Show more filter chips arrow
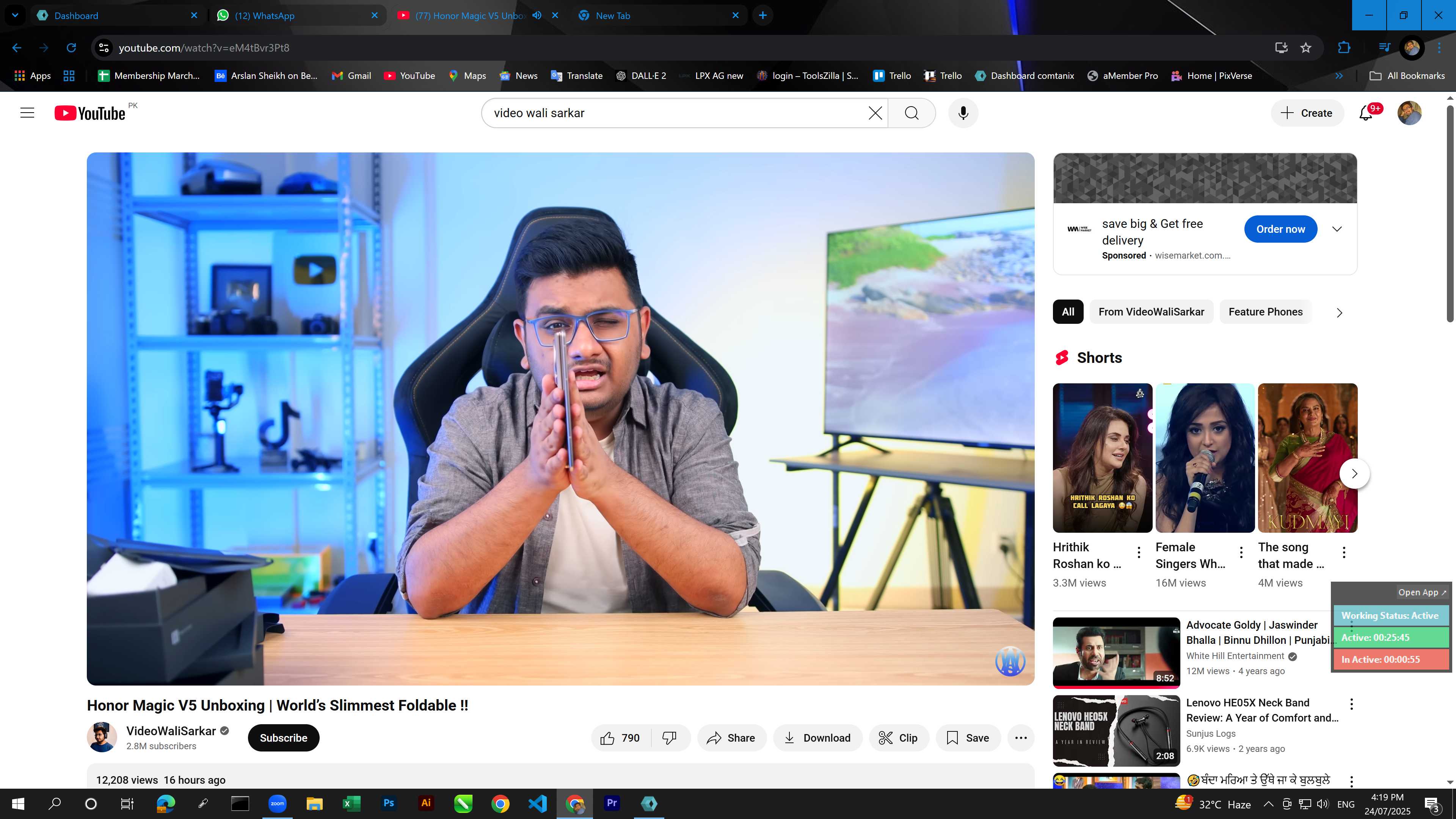Viewport: 1456px width, 819px height. (1339, 312)
